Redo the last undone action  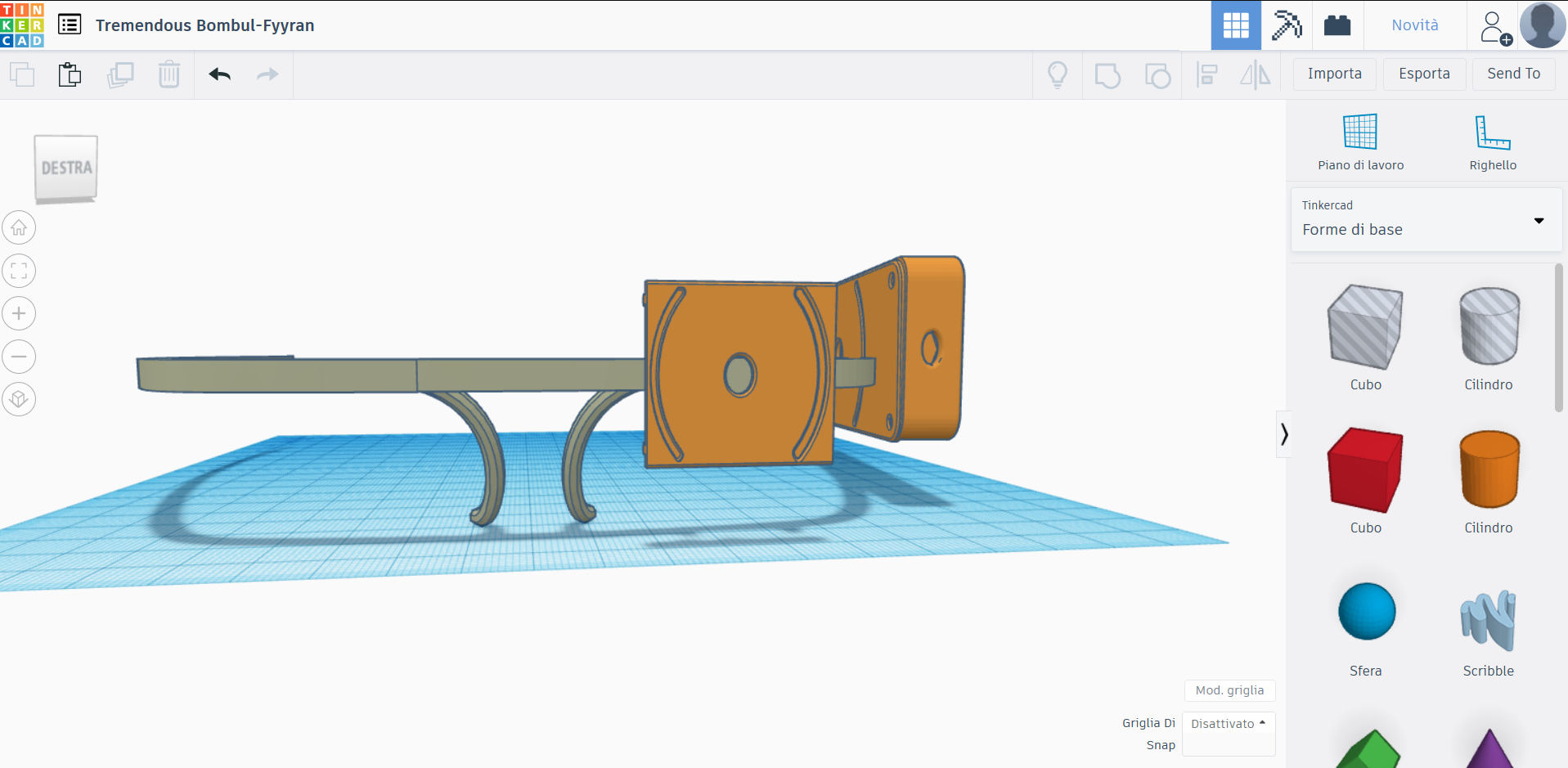[267, 74]
